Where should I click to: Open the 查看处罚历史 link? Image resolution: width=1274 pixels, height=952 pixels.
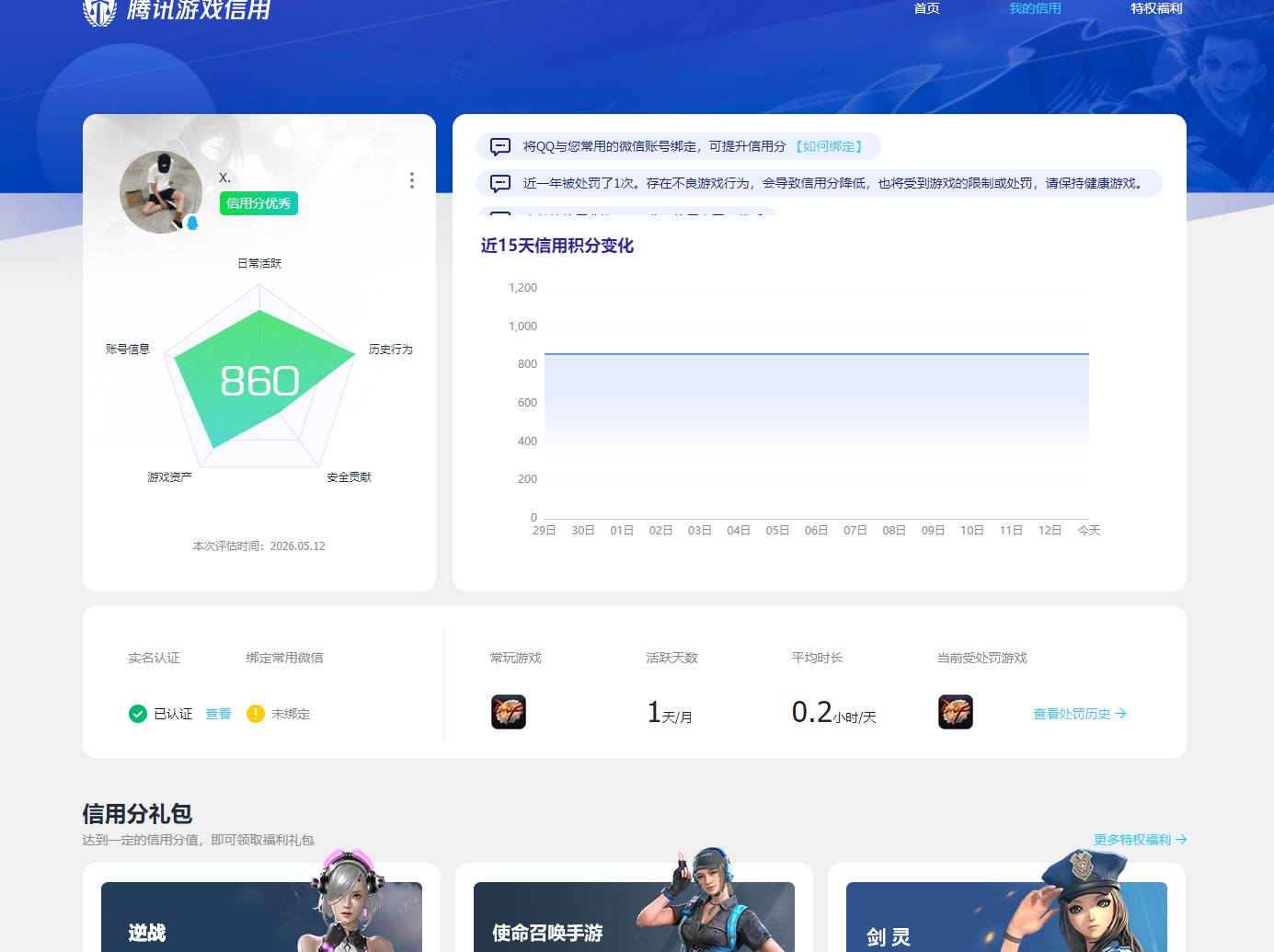click(x=1080, y=714)
